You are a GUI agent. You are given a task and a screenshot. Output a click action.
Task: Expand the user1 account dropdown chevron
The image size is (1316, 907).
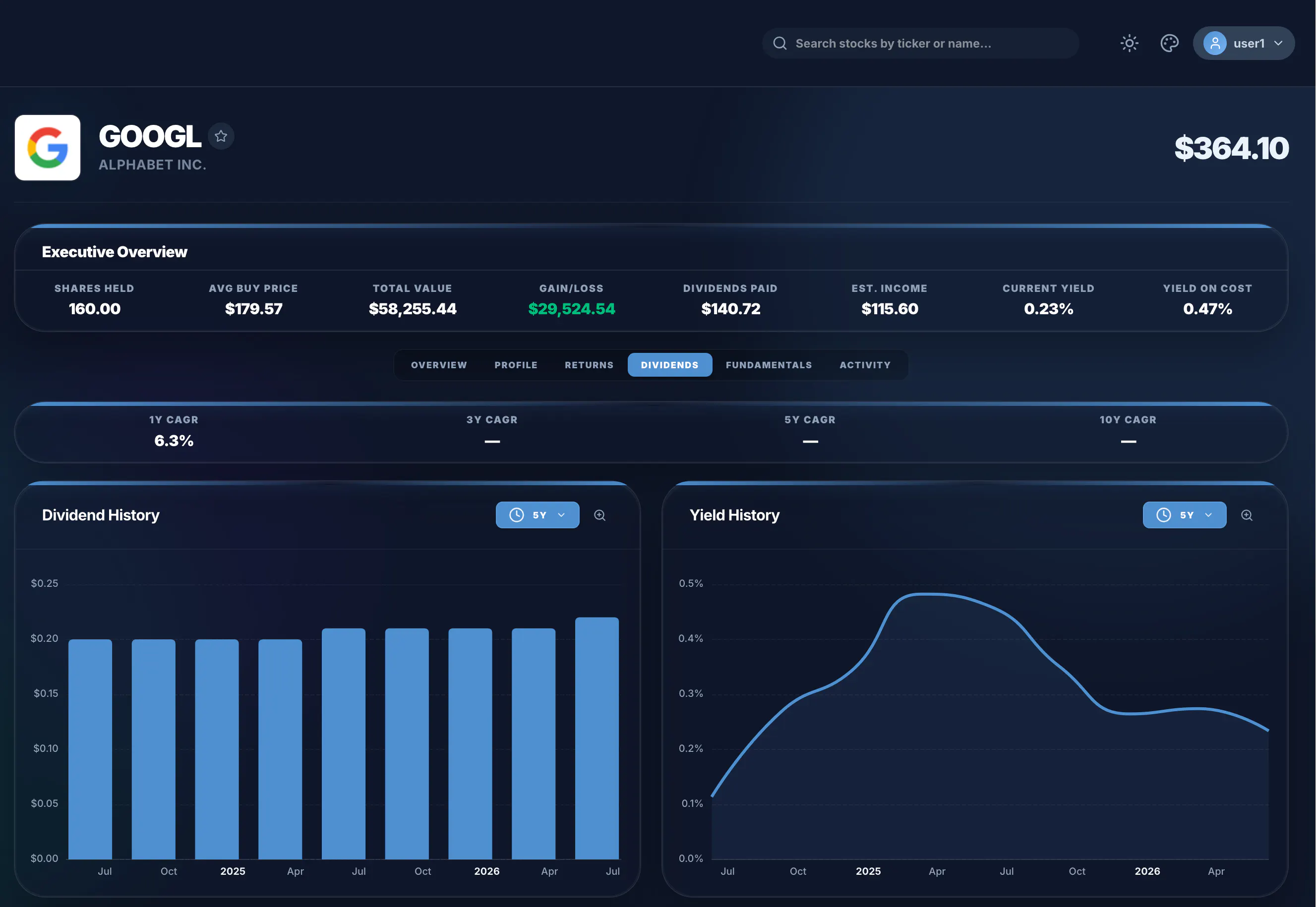click(1278, 43)
